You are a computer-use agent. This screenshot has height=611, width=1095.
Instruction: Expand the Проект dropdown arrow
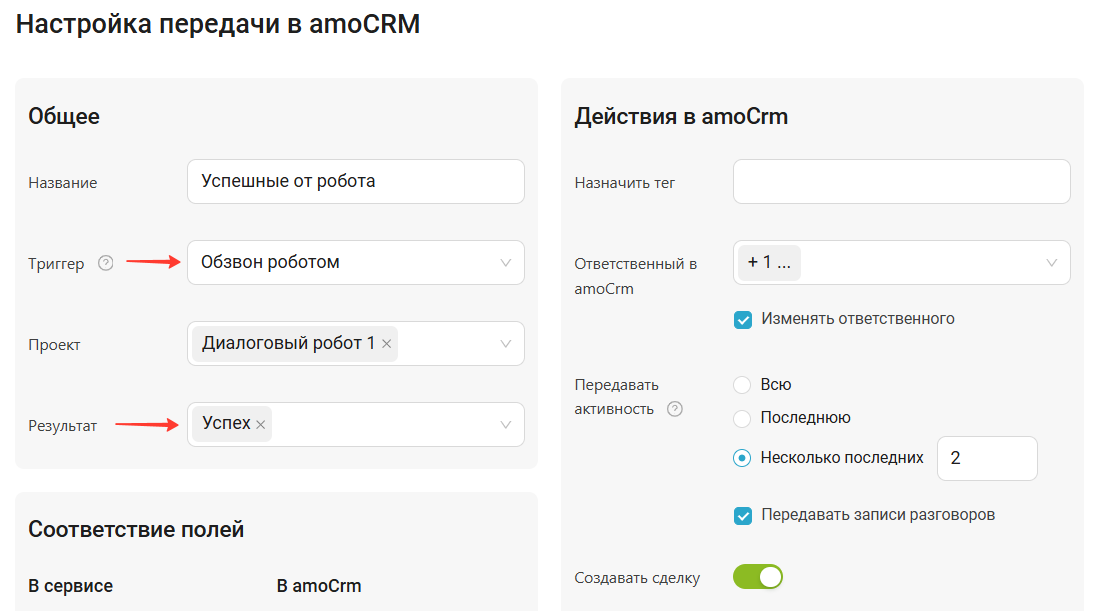pyautogui.click(x=505, y=344)
